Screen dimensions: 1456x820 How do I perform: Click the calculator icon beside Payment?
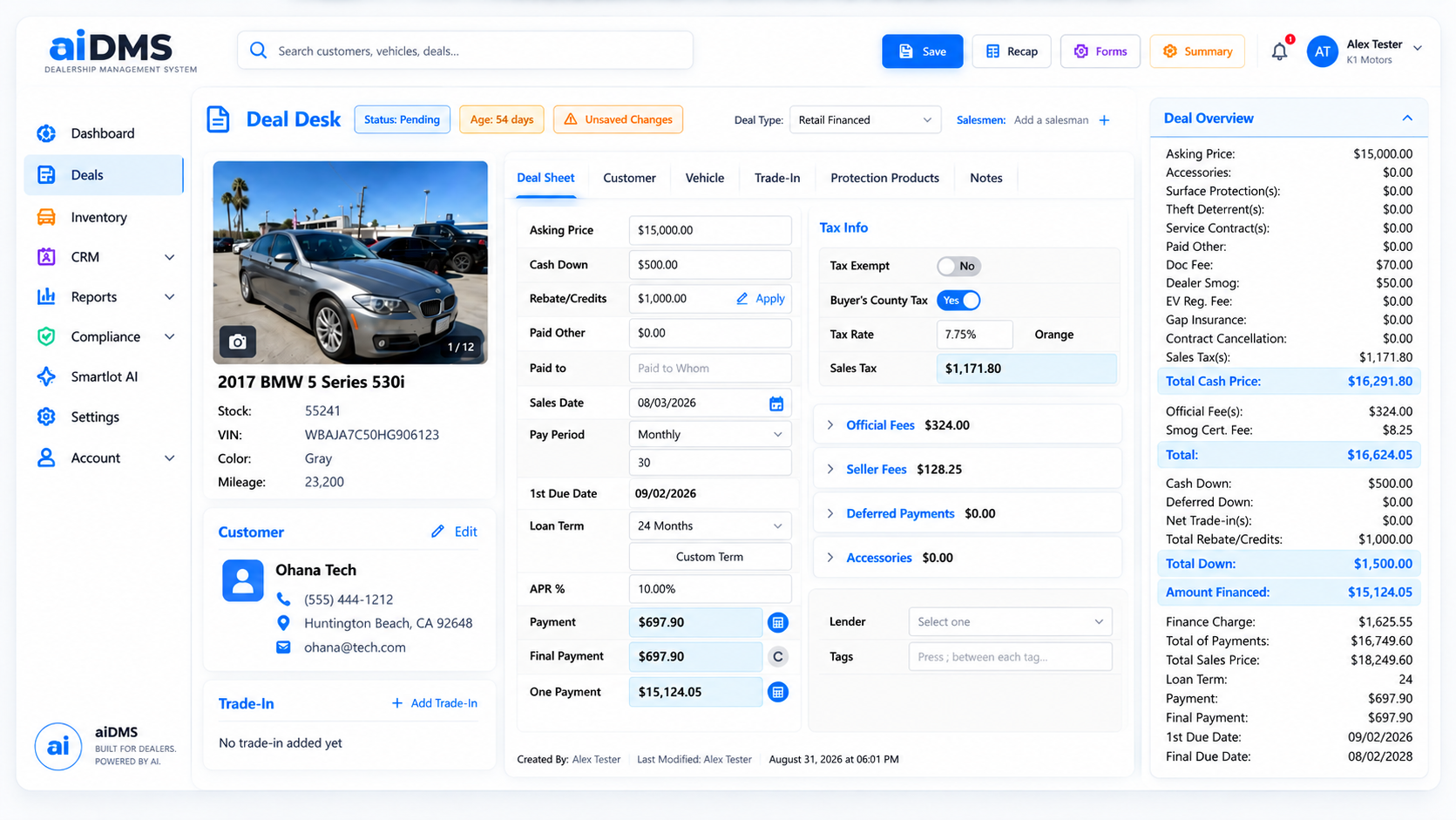(x=778, y=622)
